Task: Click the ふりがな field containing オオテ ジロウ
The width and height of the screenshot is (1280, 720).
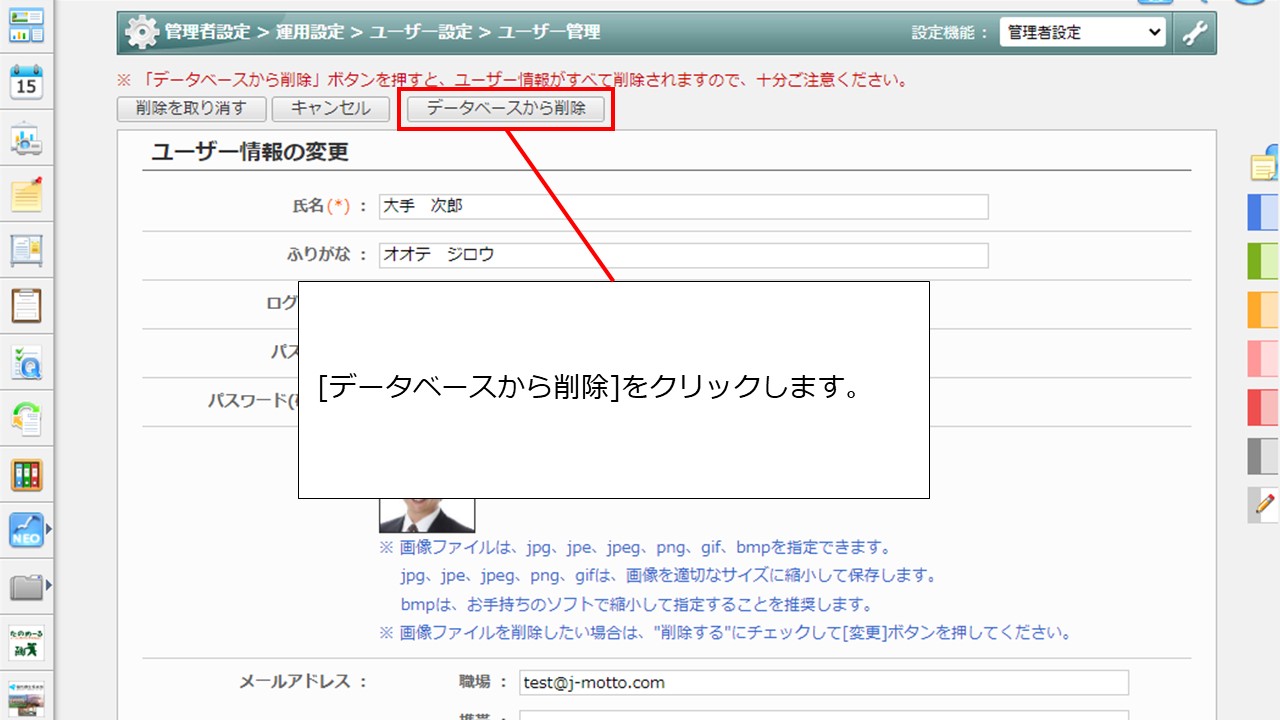Action: pyautogui.click(x=684, y=255)
